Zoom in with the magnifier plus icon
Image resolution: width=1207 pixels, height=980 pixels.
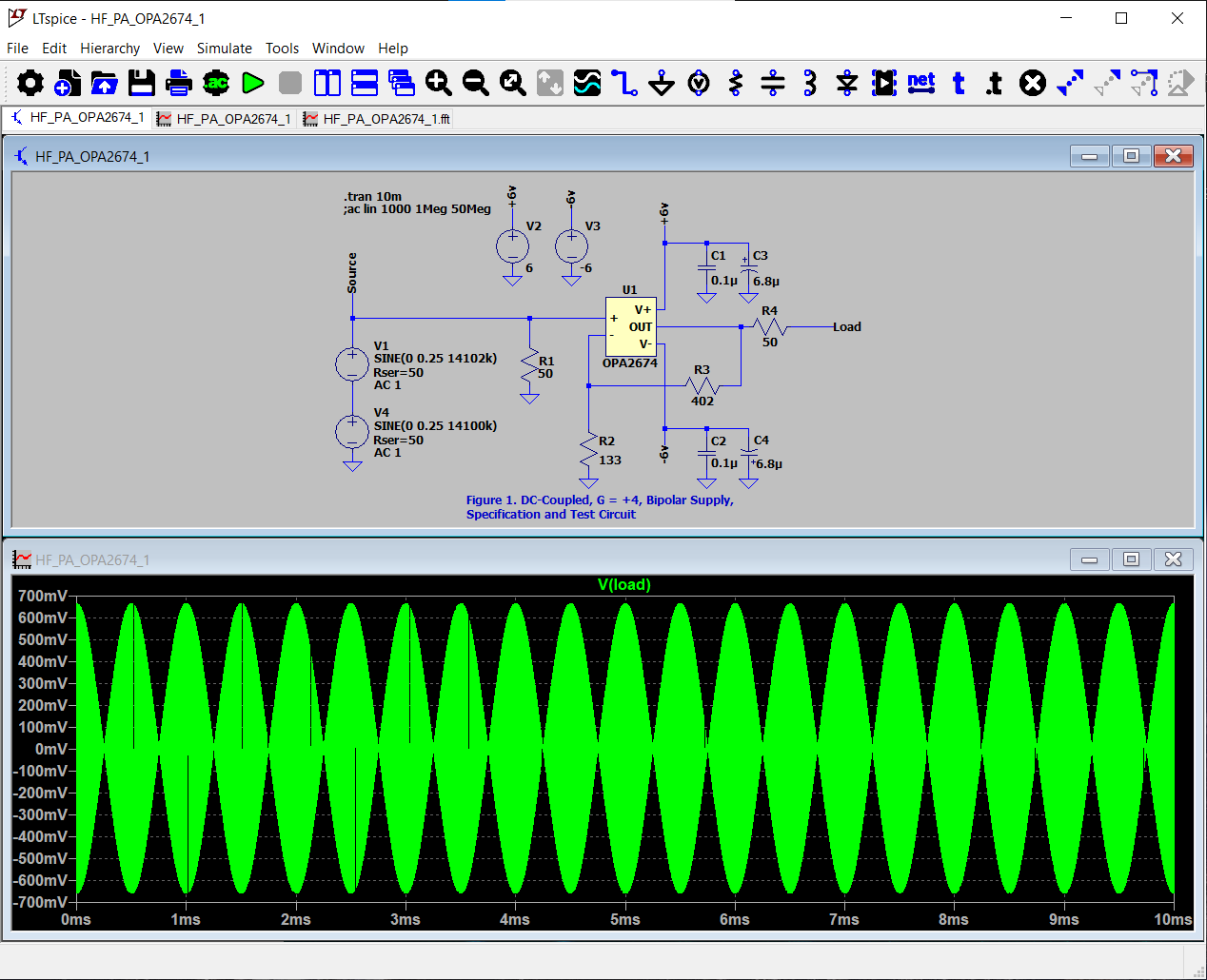pos(439,84)
